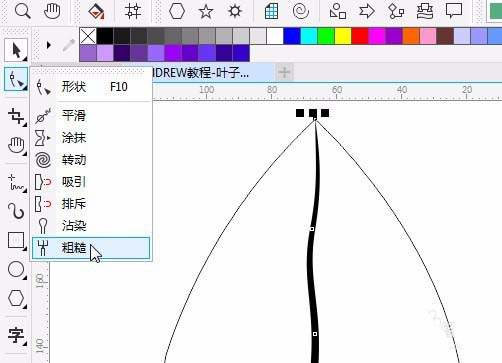The width and height of the screenshot is (502, 363).
Task: Select the Callout Shapes tool
Action: click(454, 11)
